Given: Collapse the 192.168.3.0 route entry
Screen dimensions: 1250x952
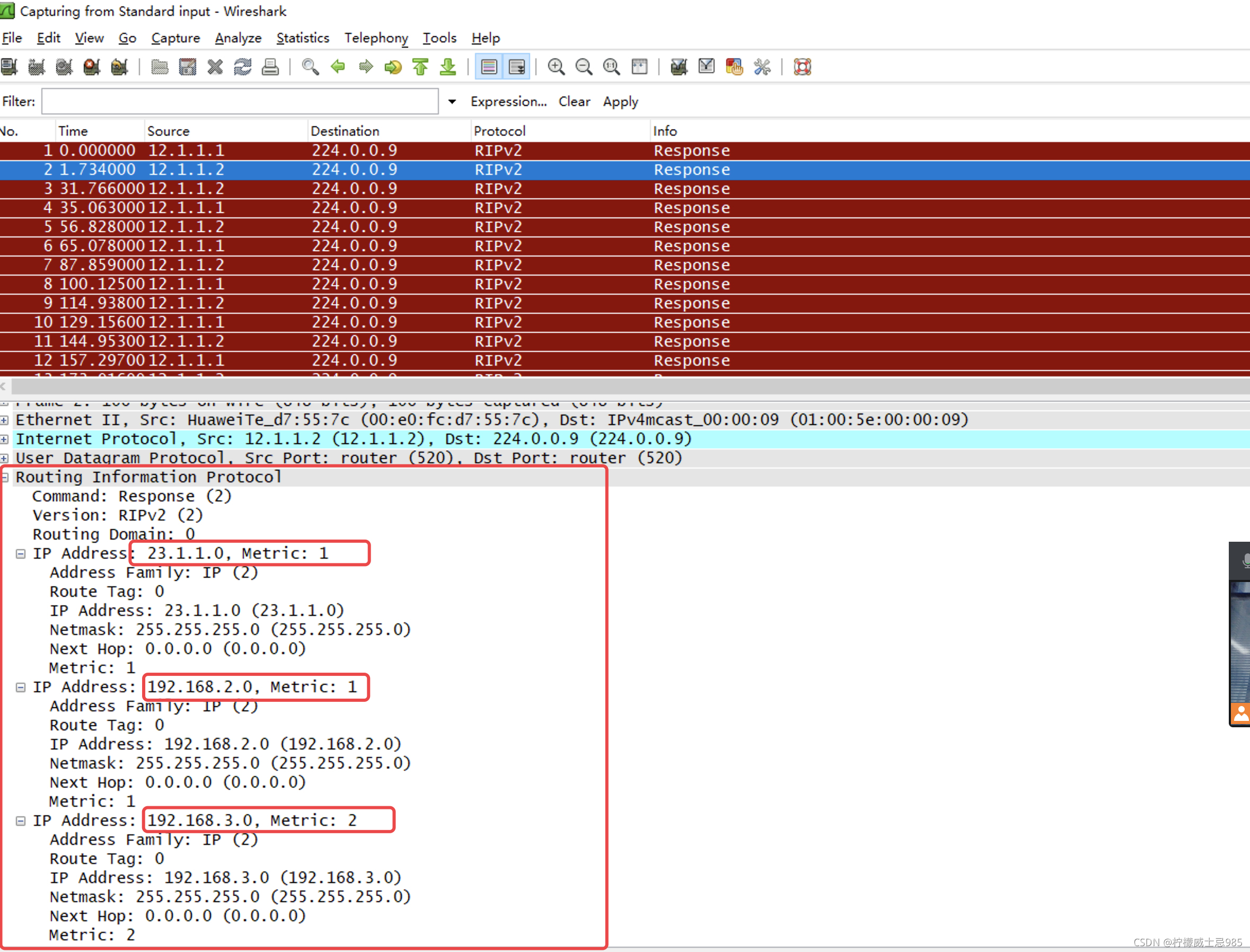Looking at the screenshot, I should [20, 821].
